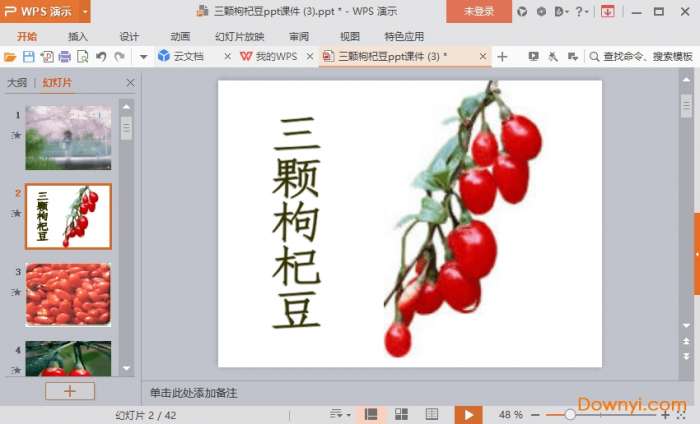Click the round settings icon in title bar

click(541, 12)
